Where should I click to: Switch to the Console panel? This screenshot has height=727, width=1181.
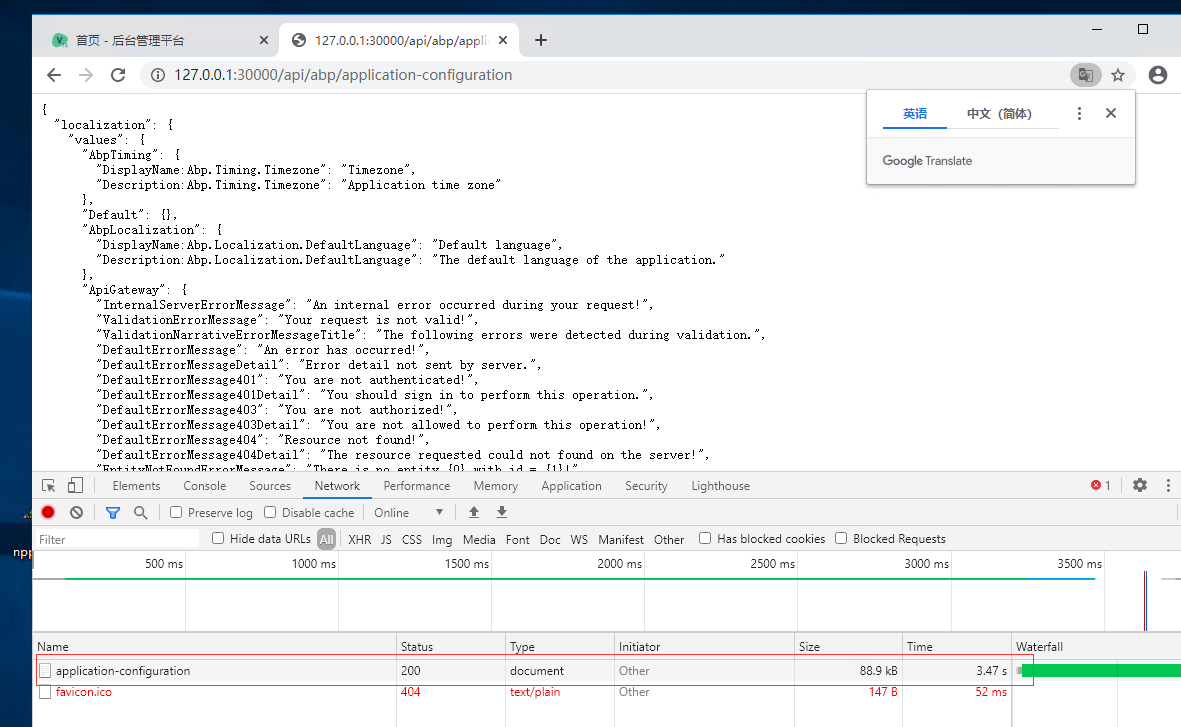click(204, 485)
